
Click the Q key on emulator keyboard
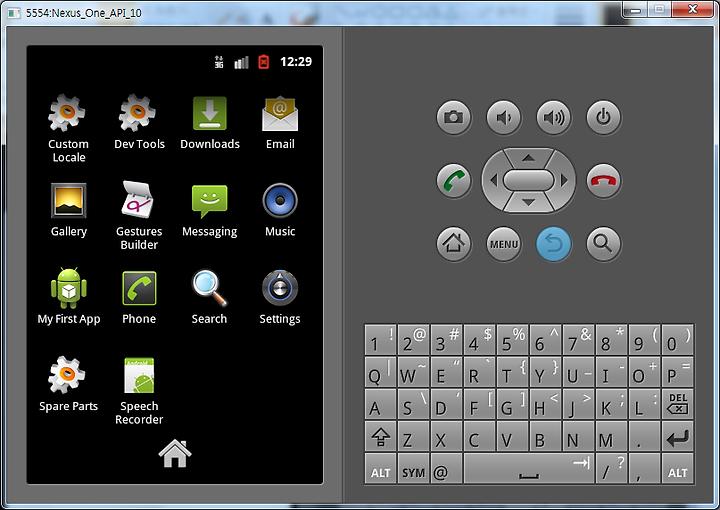coord(381,372)
